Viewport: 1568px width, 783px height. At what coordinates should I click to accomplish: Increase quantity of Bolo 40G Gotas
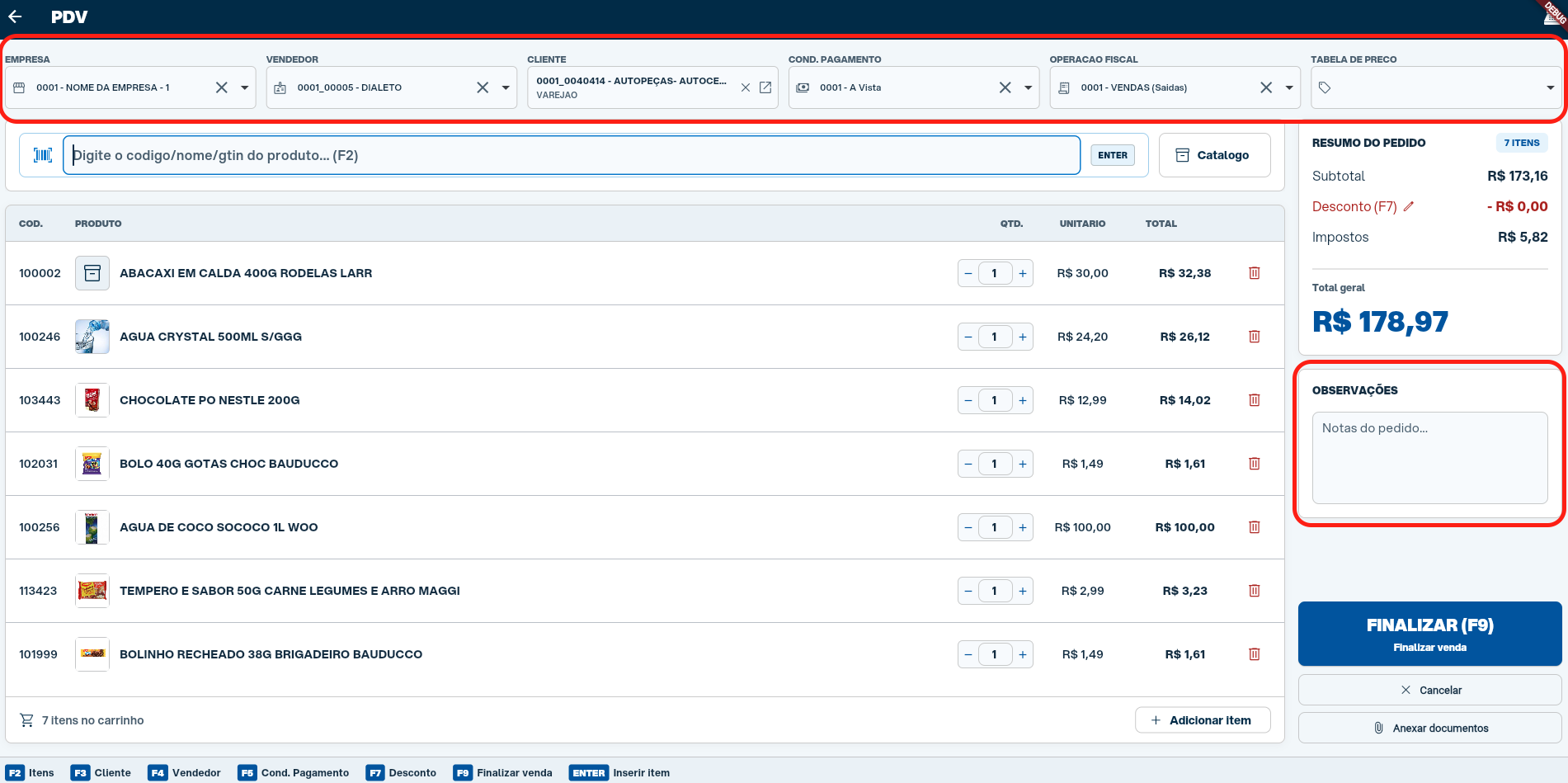click(x=1022, y=464)
